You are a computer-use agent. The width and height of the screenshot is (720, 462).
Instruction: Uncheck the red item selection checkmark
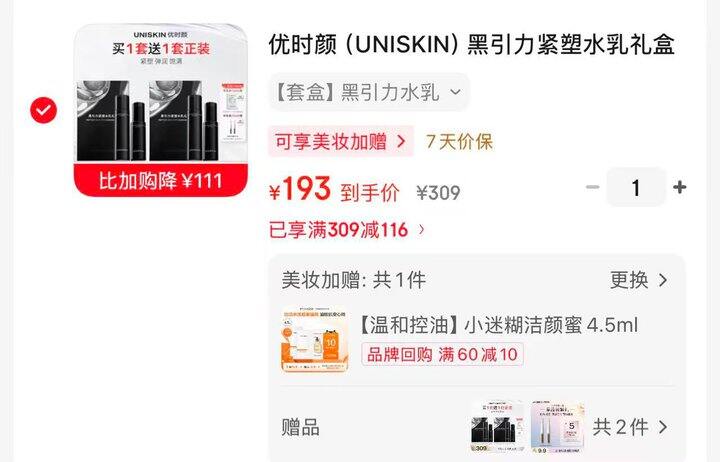pyautogui.click(x=44, y=110)
